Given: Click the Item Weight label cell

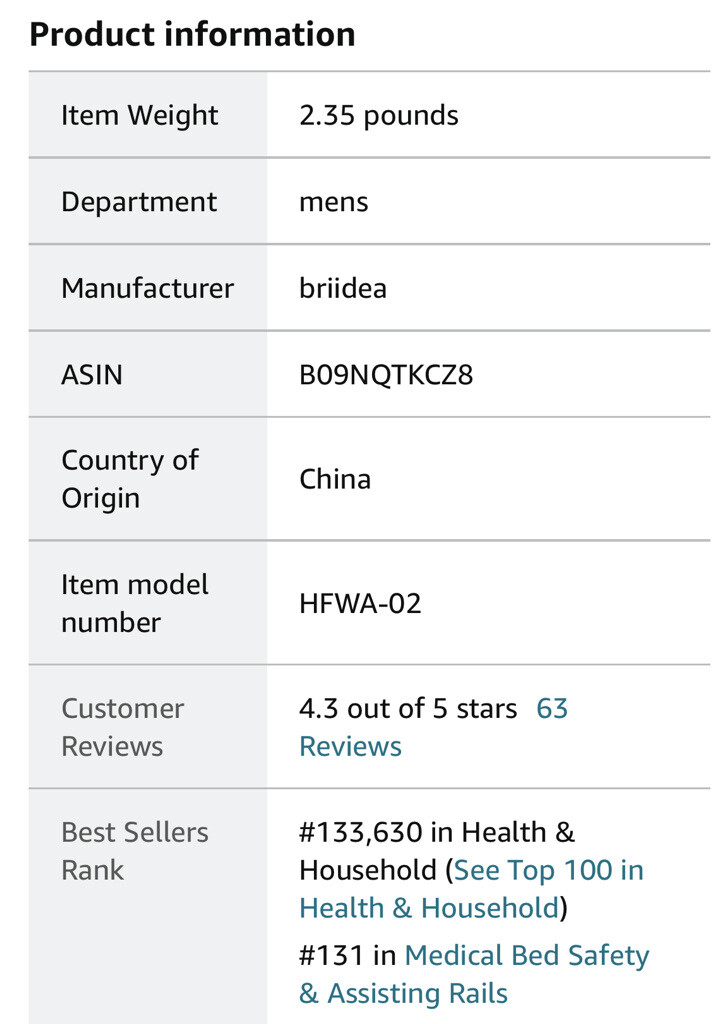Looking at the screenshot, I should click(x=148, y=115).
